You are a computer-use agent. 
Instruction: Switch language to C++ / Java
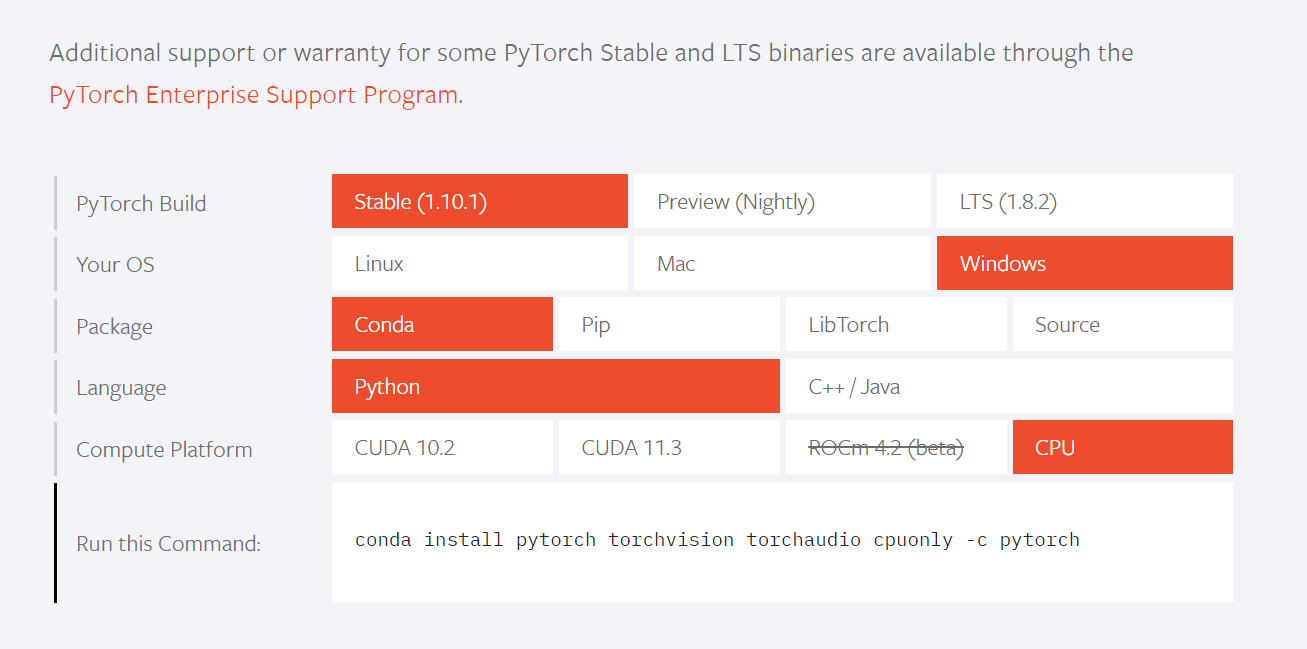point(1008,386)
